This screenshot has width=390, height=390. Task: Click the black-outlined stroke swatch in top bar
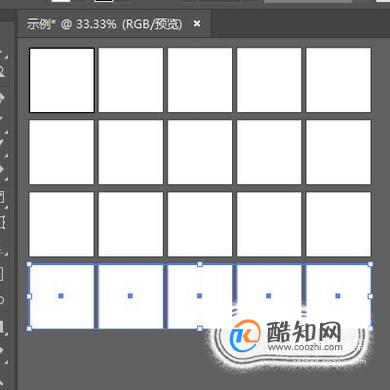click(104, 1)
